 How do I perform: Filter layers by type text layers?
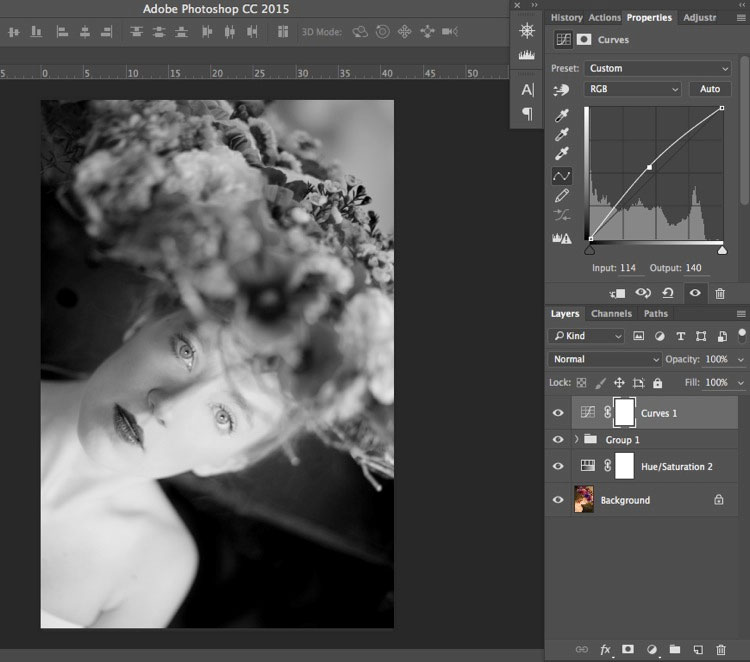click(681, 336)
